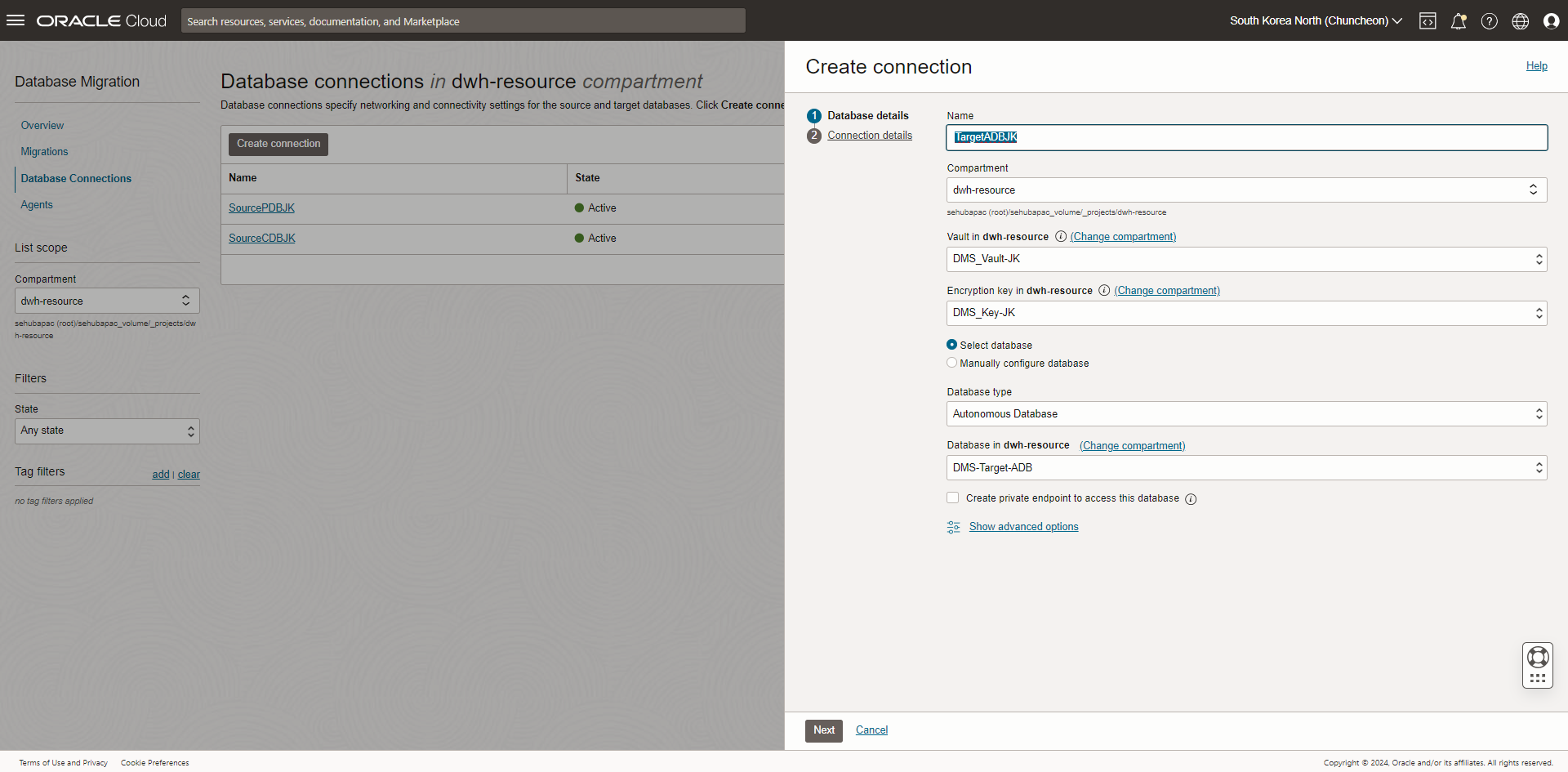This screenshot has width=1568, height=772.
Task: Open the Vault DMS_Vault-JK dropdown
Action: pos(1247,259)
